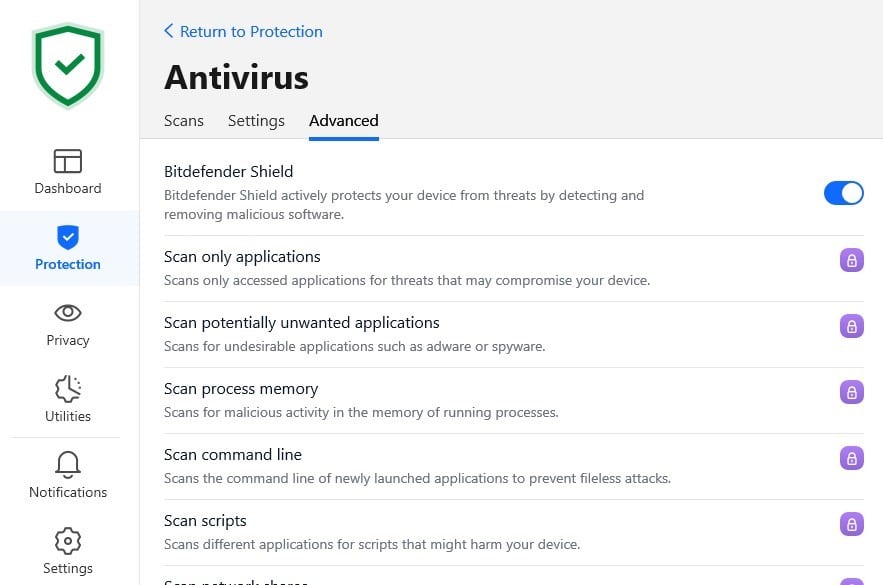
Task: Select the Advanced tab
Action: [x=343, y=120]
